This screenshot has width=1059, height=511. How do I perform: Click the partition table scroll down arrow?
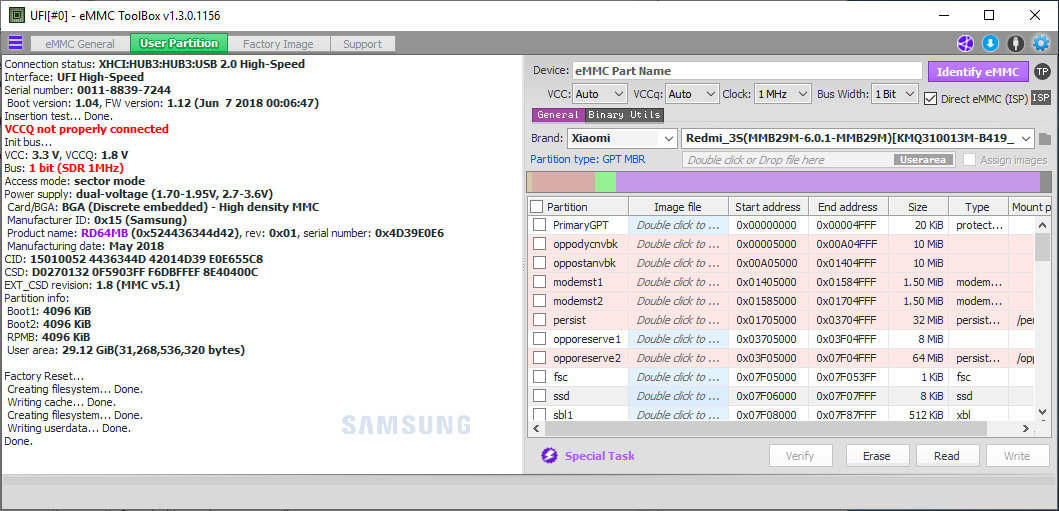(x=1043, y=414)
